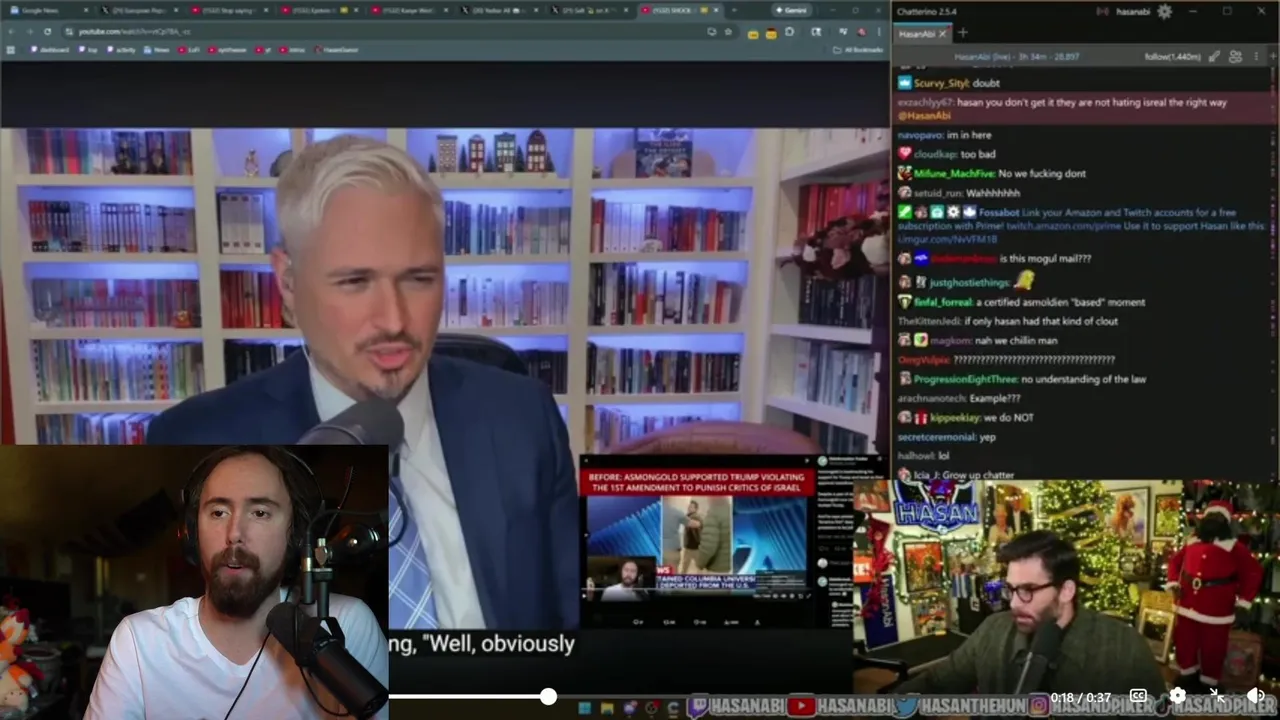The height and width of the screenshot is (720, 1280).
Task: Open the News bookmark
Action: coord(156,49)
